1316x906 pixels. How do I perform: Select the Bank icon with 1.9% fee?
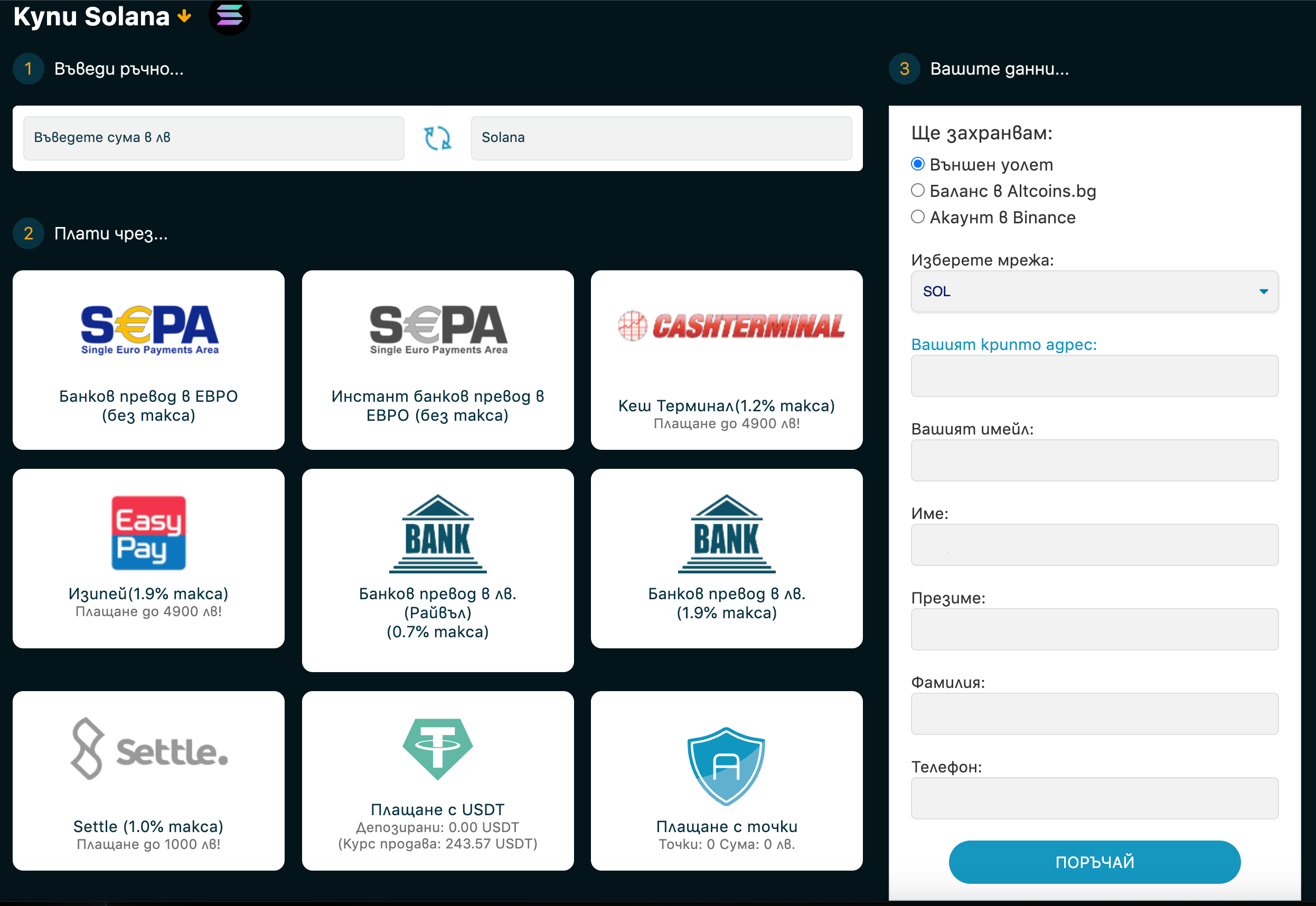click(x=727, y=534)
